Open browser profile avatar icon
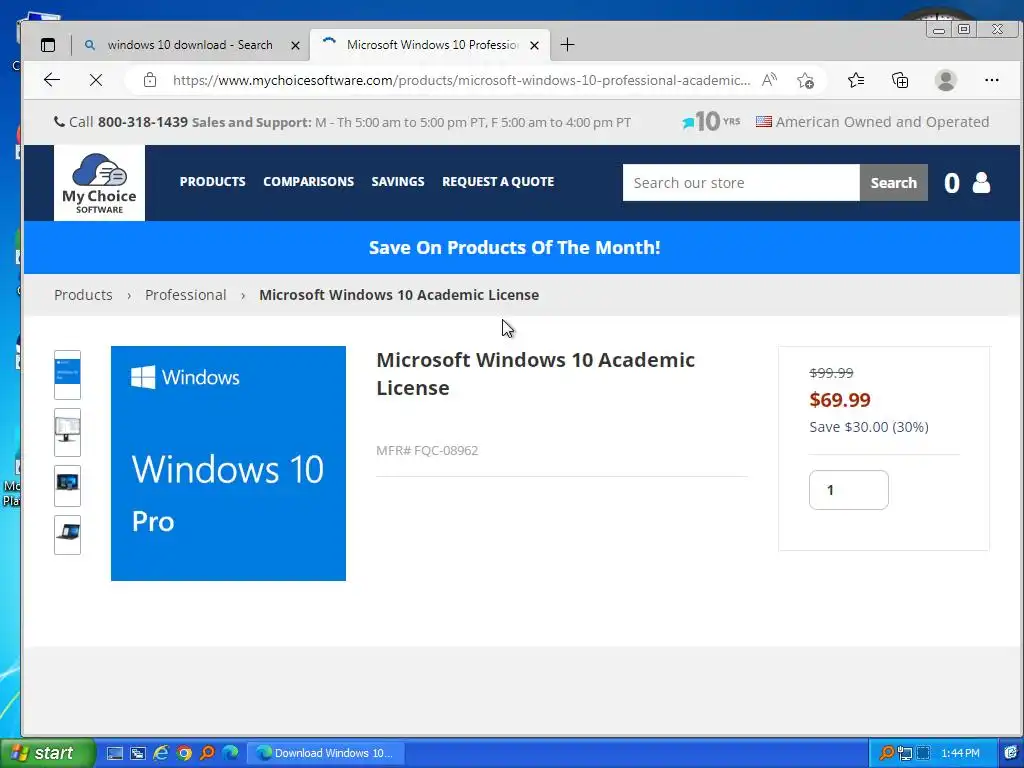Screen dimensions: 1024x768 coord(946,80)
